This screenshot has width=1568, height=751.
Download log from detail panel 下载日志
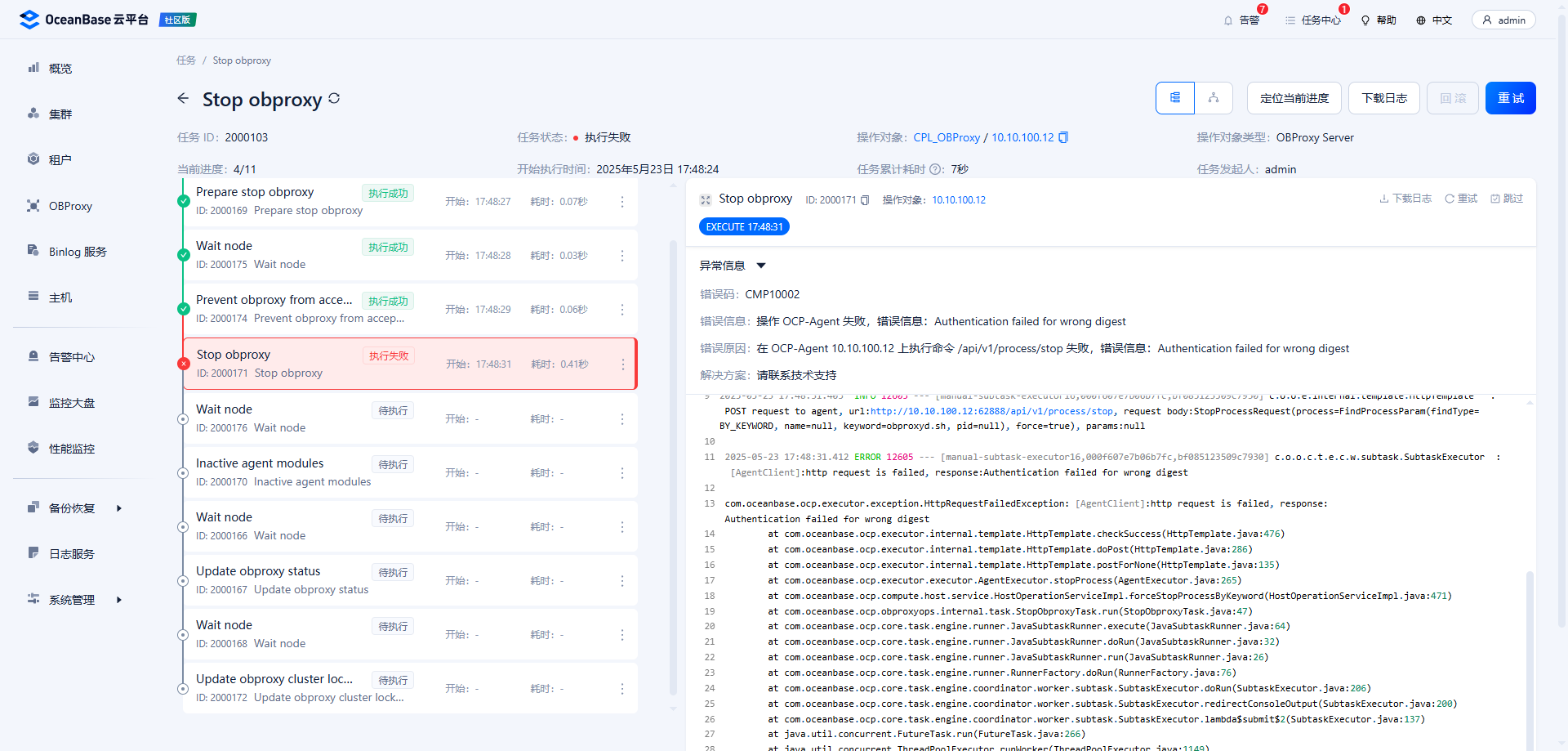tap(1405, 199)
